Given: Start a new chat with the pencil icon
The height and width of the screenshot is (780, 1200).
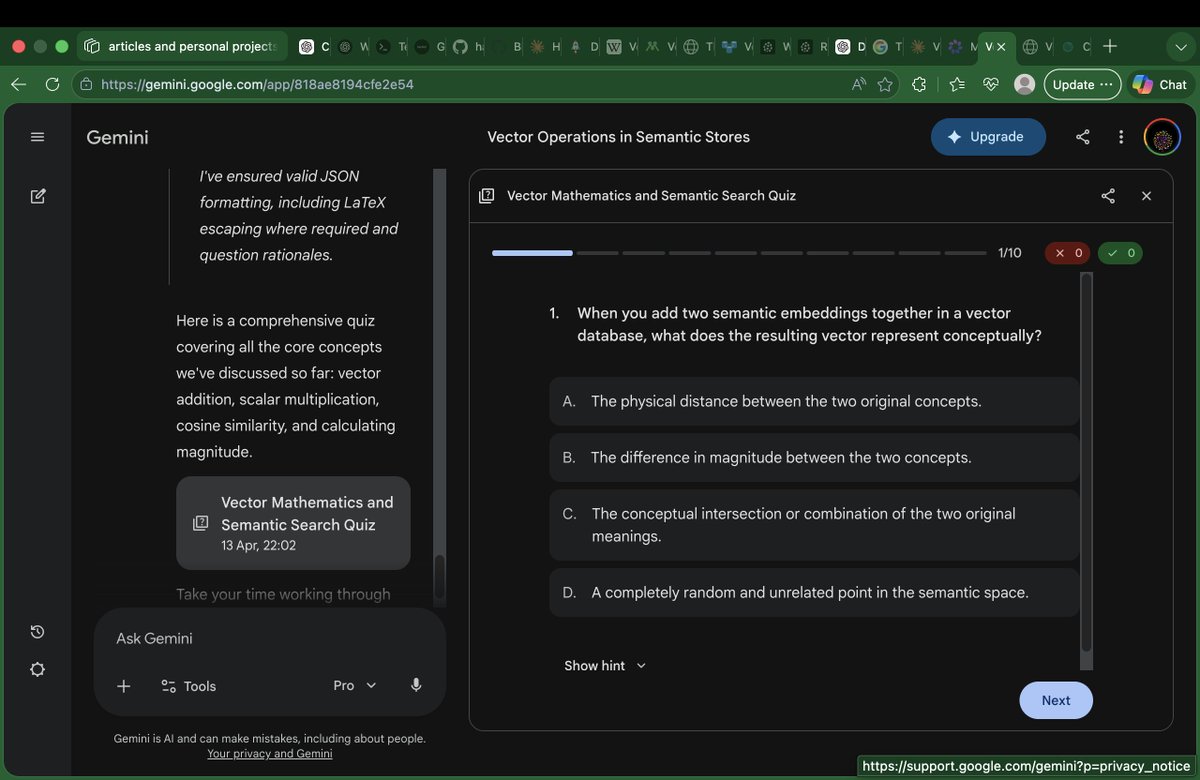Looking at the screenshot, I should (37, 196).
